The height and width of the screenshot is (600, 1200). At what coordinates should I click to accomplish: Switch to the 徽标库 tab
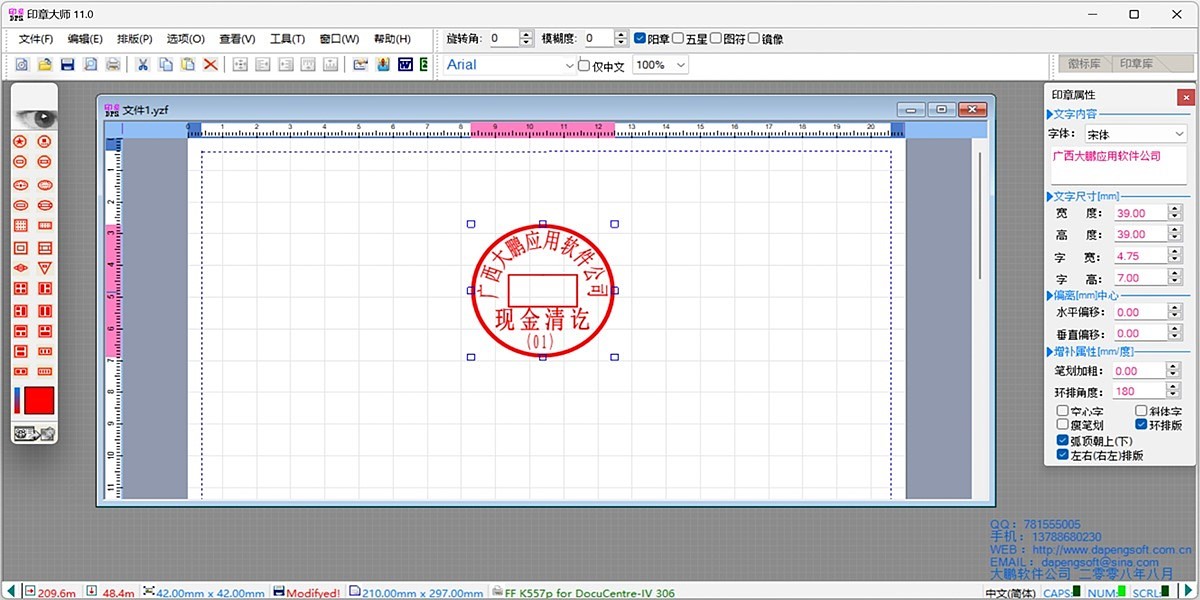pyautogui.click(x=1083, y=64)
